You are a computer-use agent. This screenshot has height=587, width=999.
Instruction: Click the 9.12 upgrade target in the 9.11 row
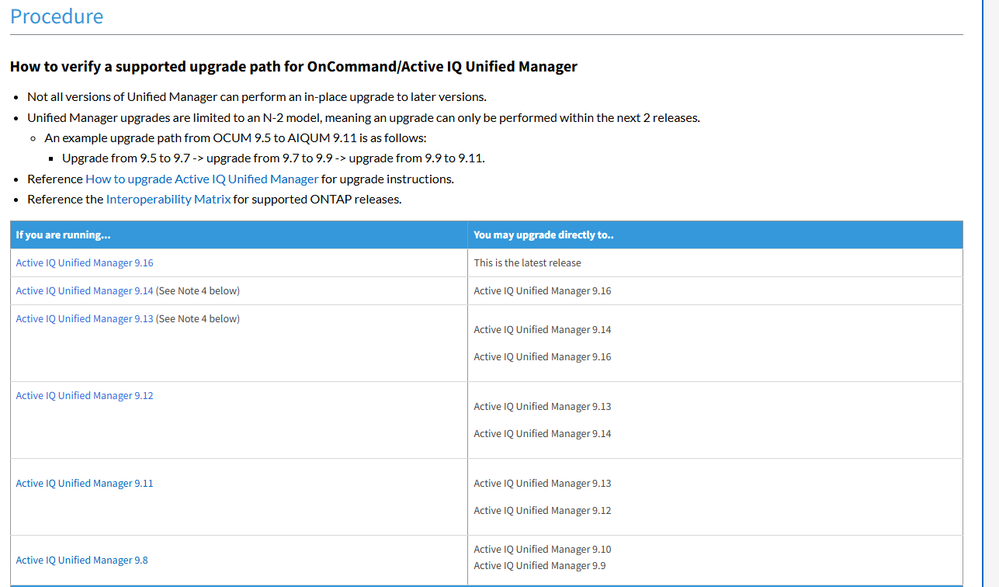542,511
